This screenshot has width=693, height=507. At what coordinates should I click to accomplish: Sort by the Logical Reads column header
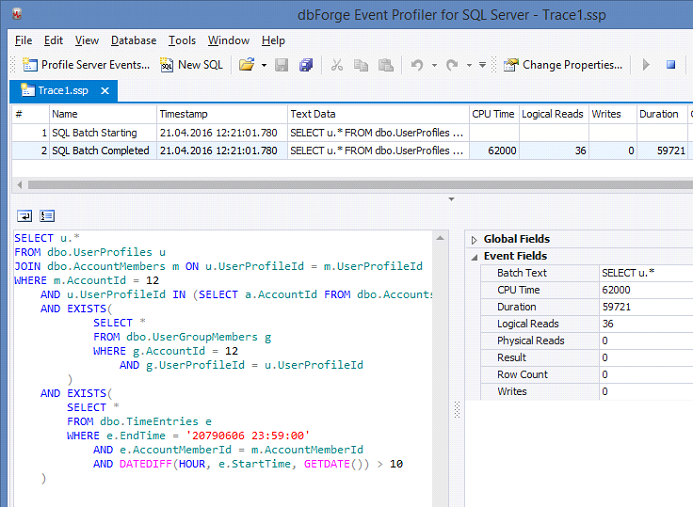tap(554, 114)
